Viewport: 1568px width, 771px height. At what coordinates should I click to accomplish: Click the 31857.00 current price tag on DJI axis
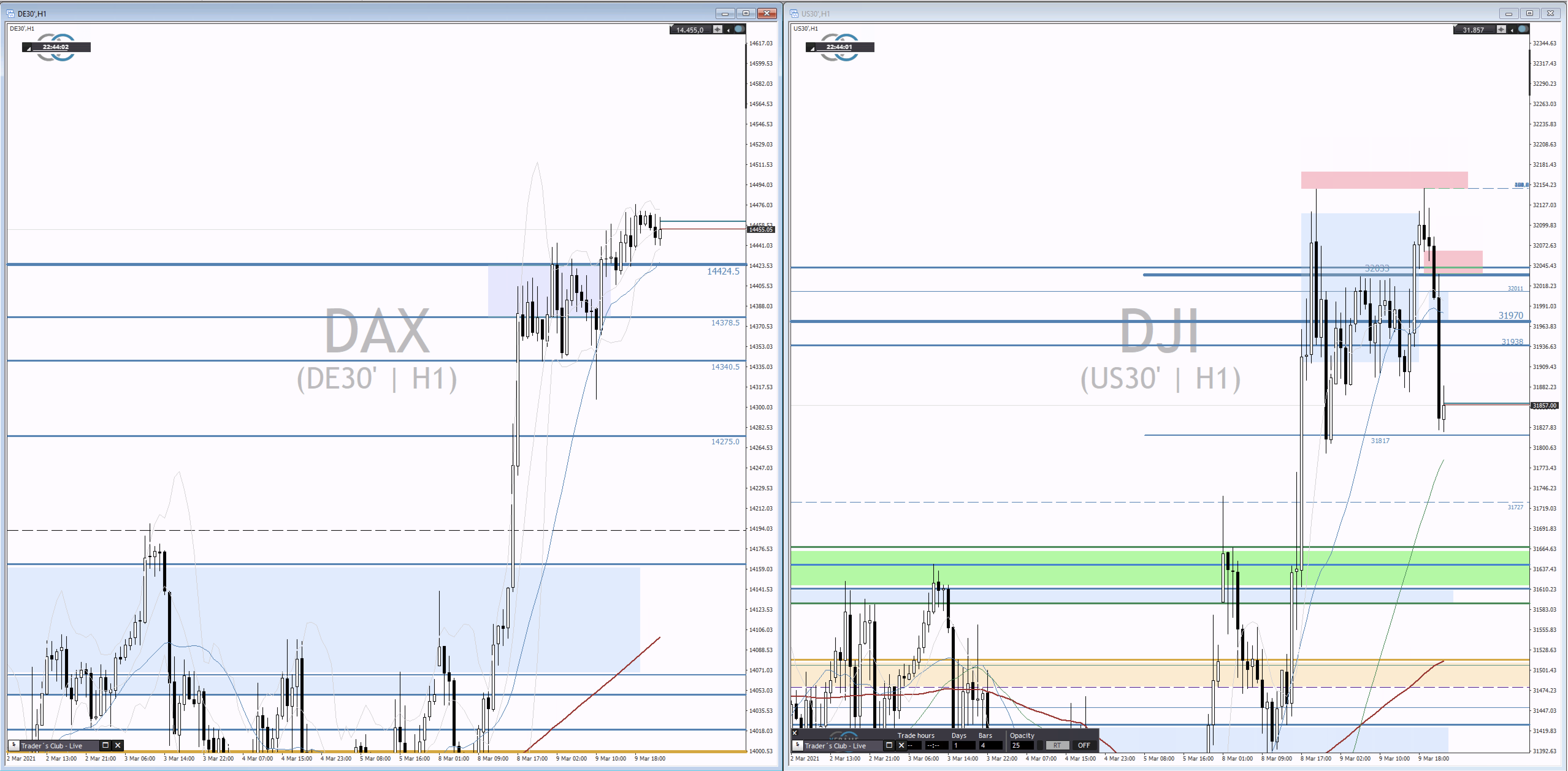pyautogui.click(x=1545, y=405)
